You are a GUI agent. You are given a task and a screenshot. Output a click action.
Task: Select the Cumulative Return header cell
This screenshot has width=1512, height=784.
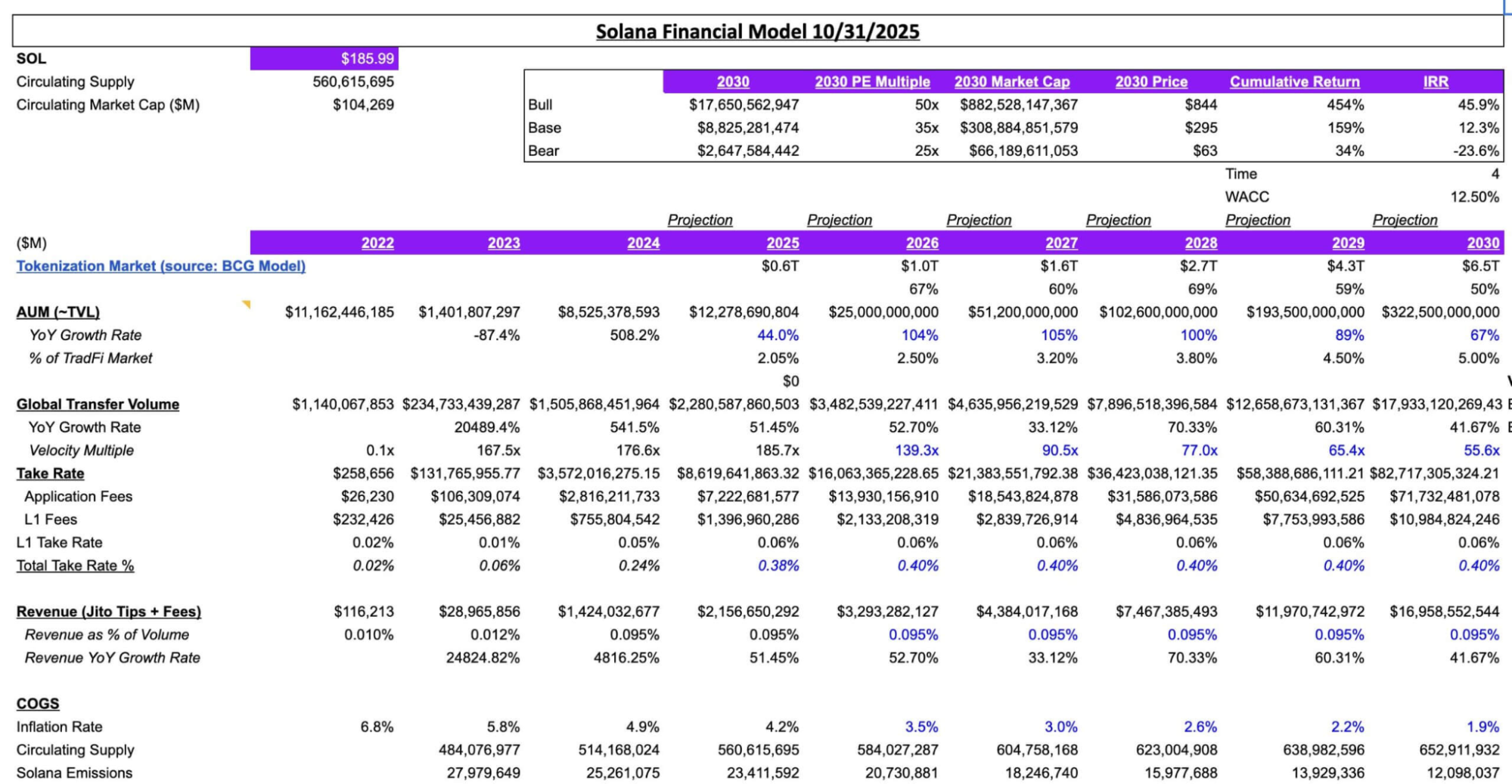[x=1294, y=82]
